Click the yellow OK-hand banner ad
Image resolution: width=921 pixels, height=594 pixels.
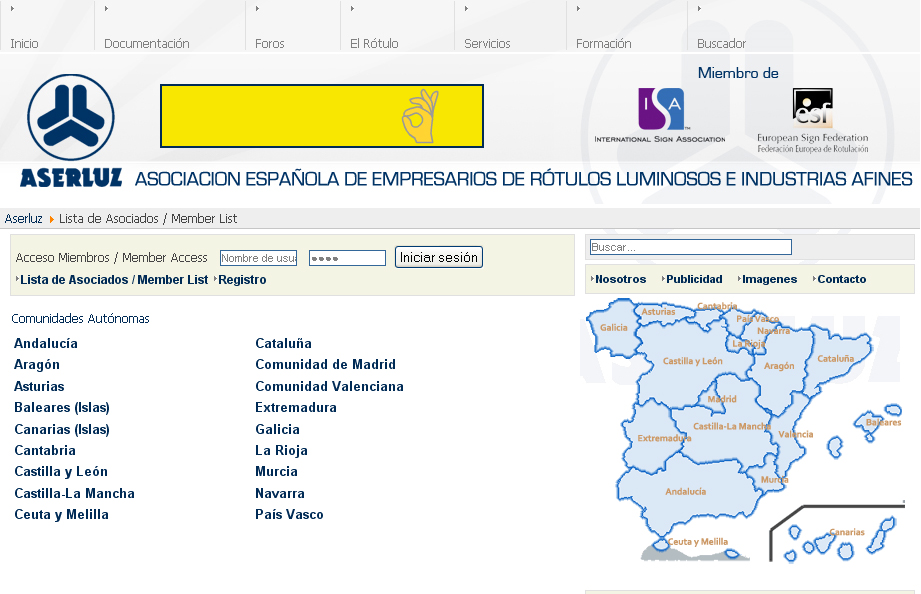point(322,116)
